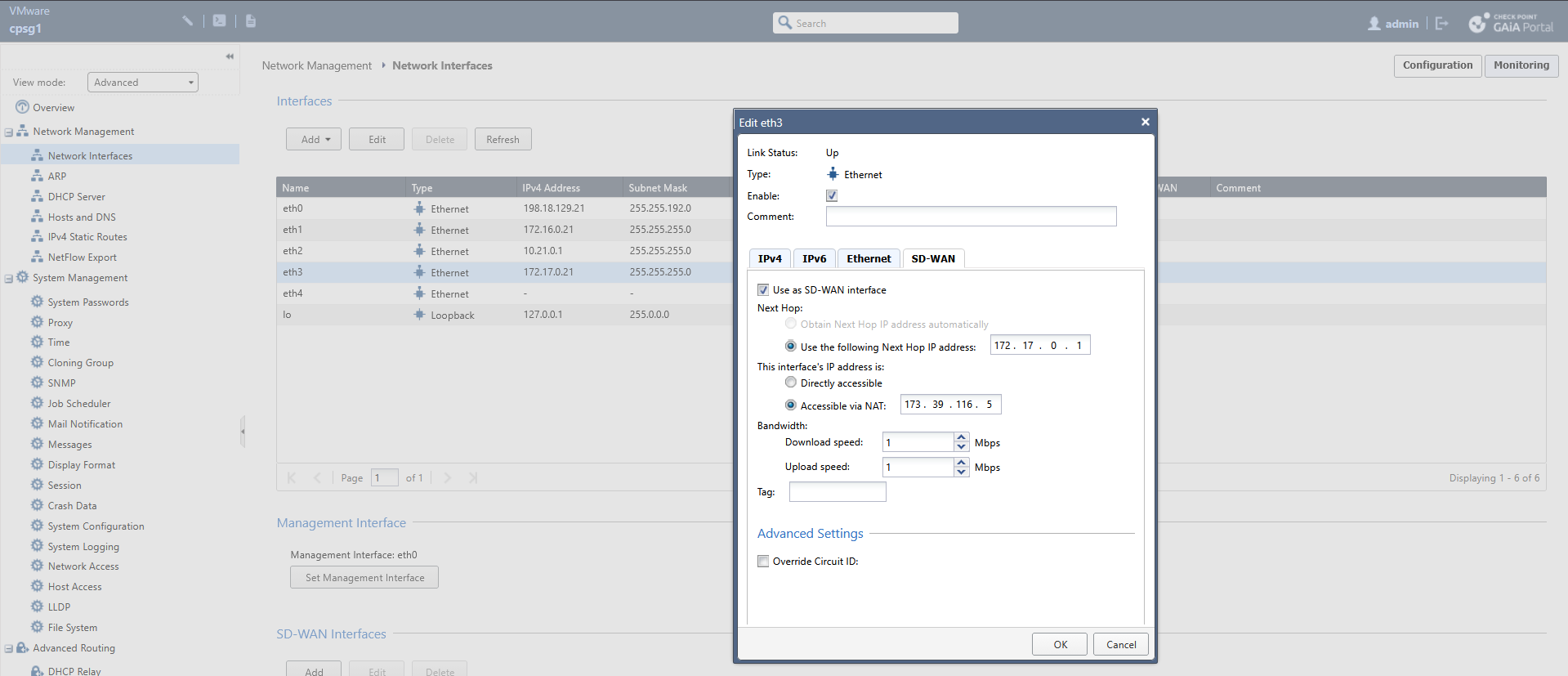The width and height of the screenshot is (1568, 676).
Task: Click the scratch pad document icon
Action: point(251,21)
